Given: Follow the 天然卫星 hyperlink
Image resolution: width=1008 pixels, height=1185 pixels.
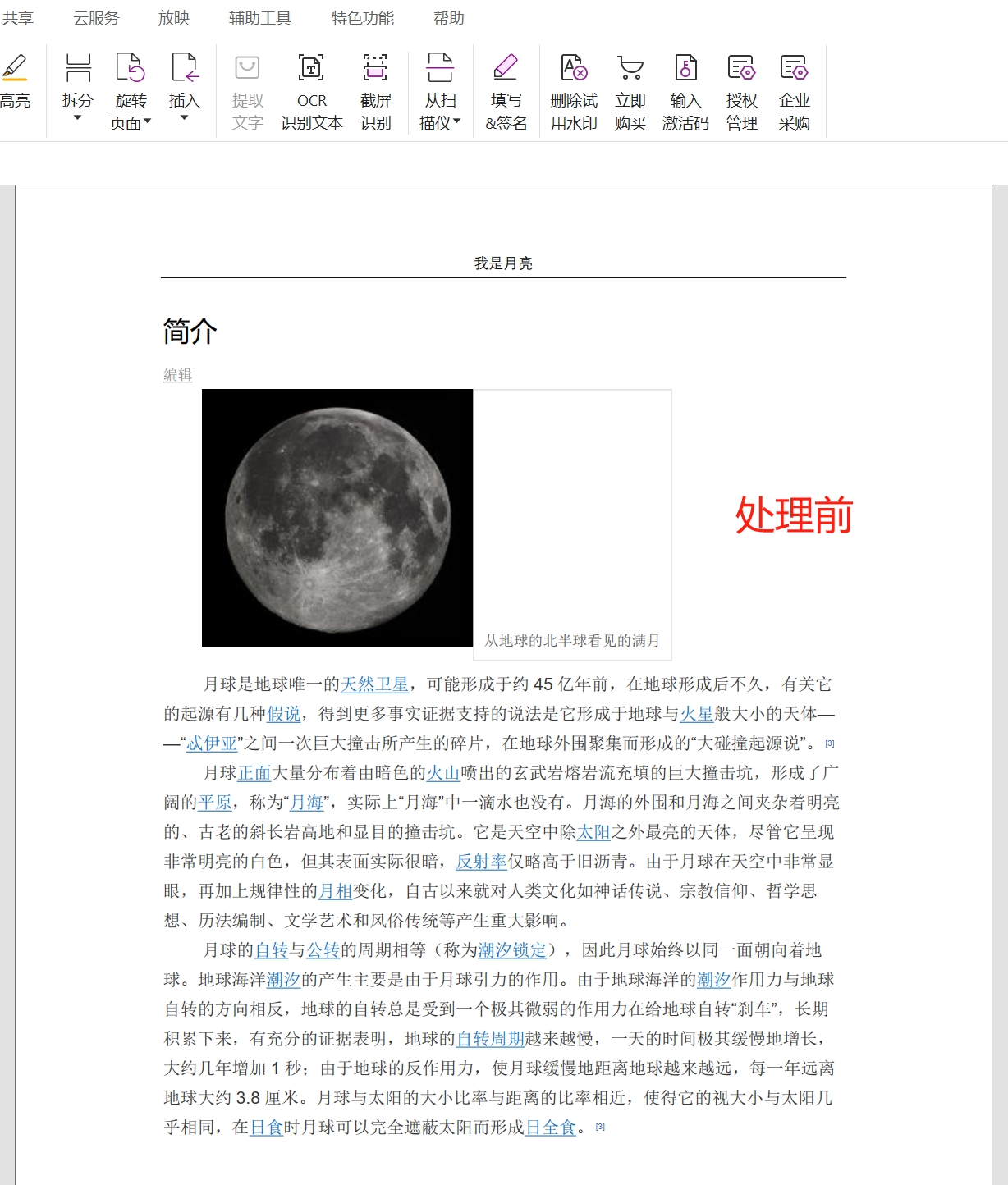Looking at the screenshot, I should [x=375, y=684].
